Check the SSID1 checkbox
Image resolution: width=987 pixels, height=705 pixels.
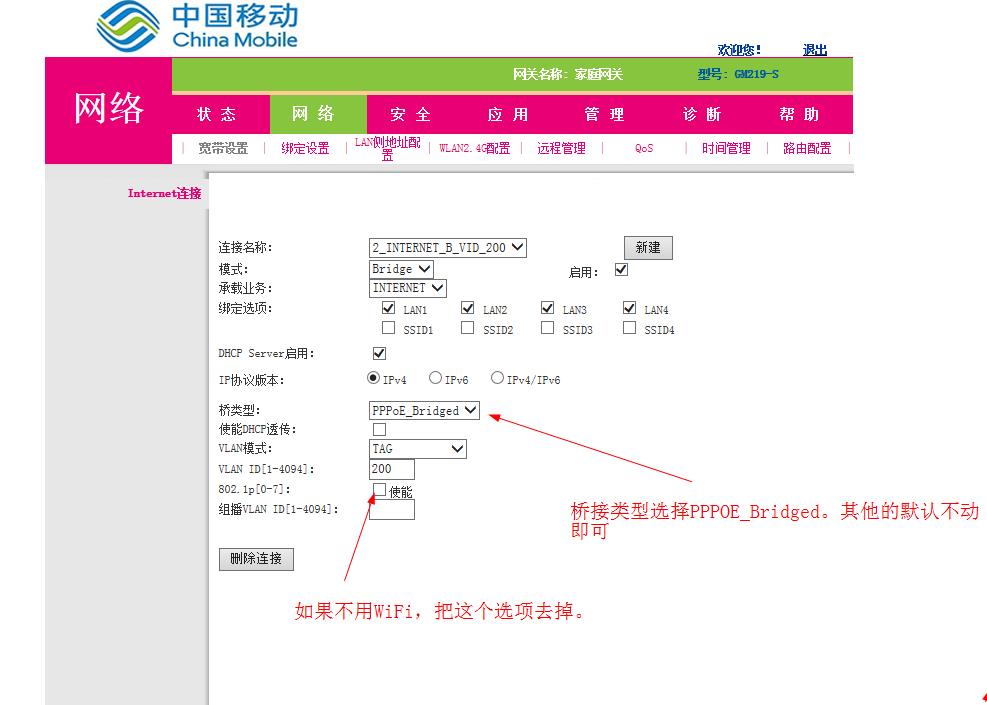pos(389,327)
